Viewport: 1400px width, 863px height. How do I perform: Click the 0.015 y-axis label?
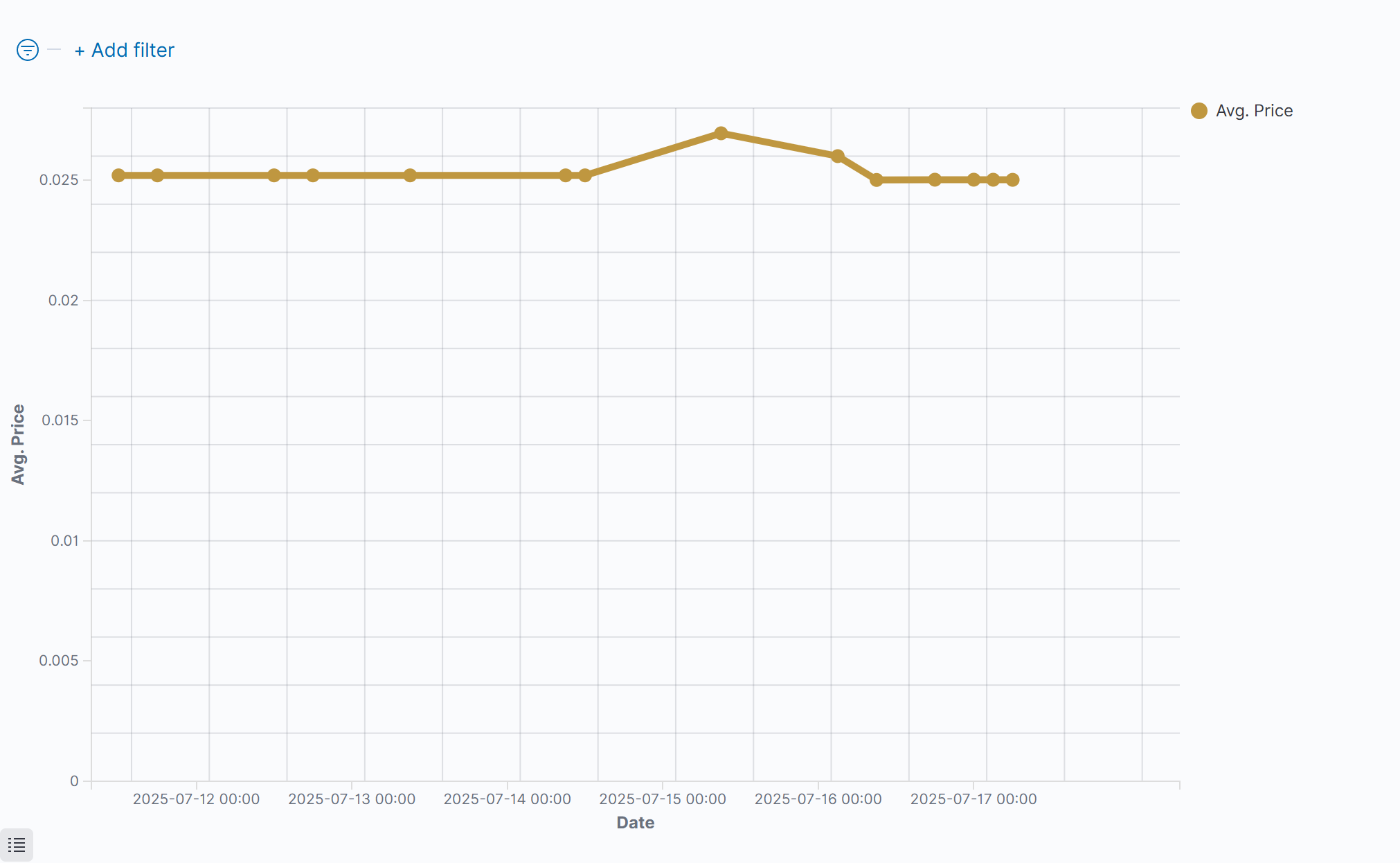point(60,420)
